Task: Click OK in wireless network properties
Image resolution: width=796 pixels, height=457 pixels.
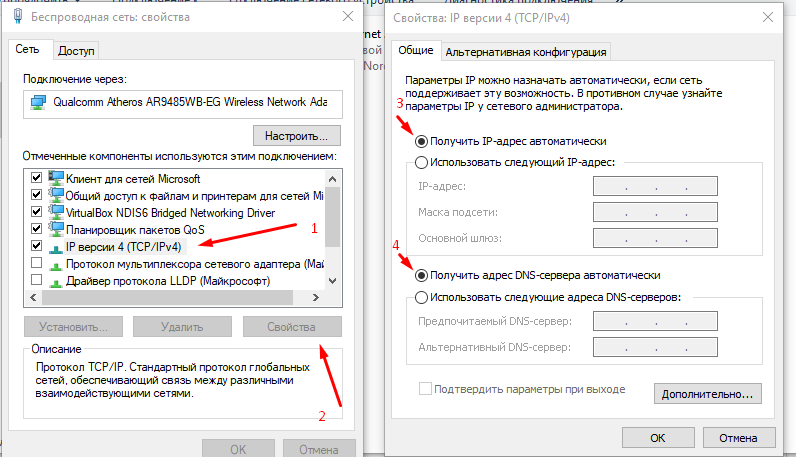Action: tap(238, 449)
